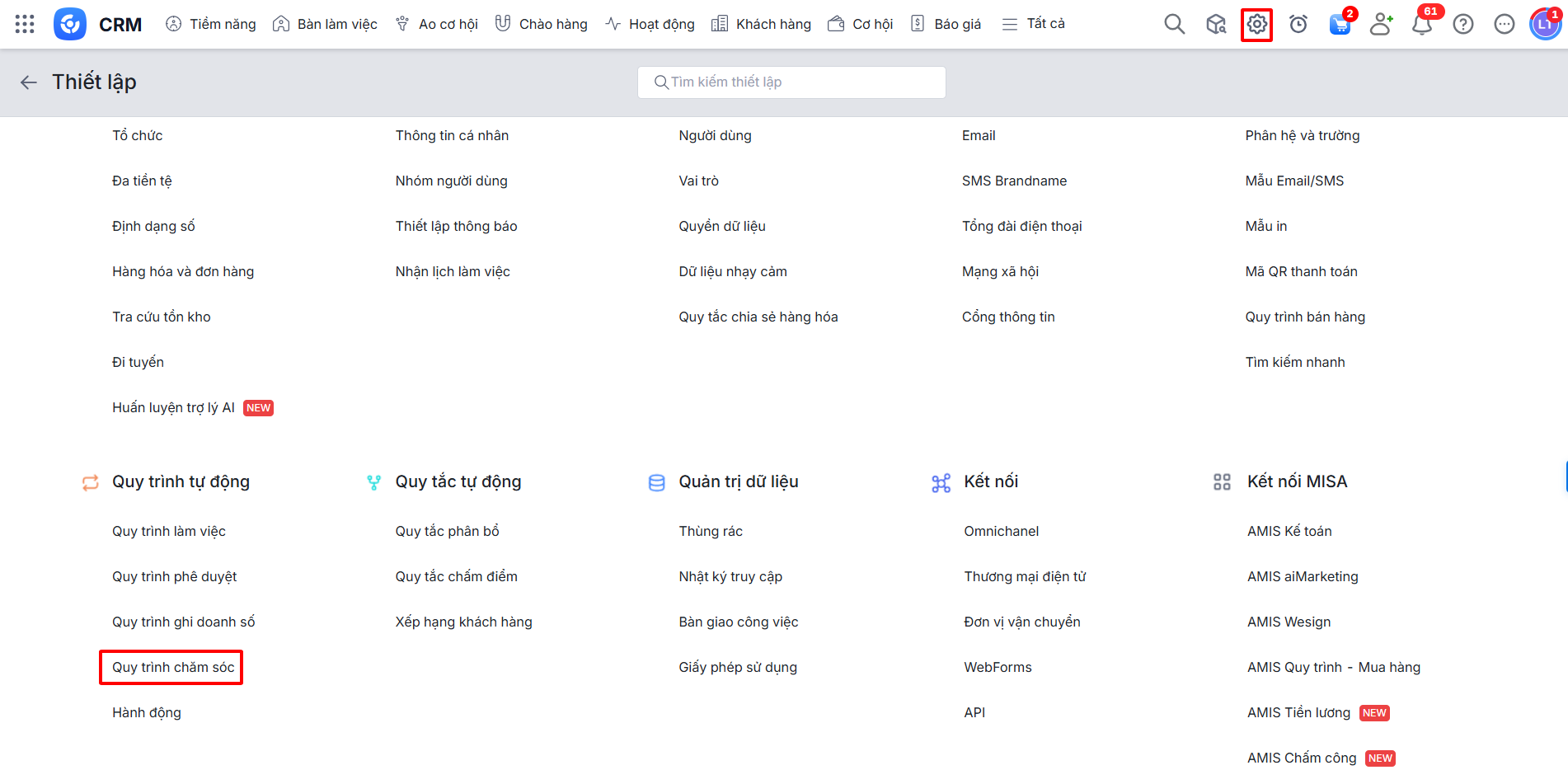Open the app launcher grid icon

pyautogui.click(x=25, y=24)
